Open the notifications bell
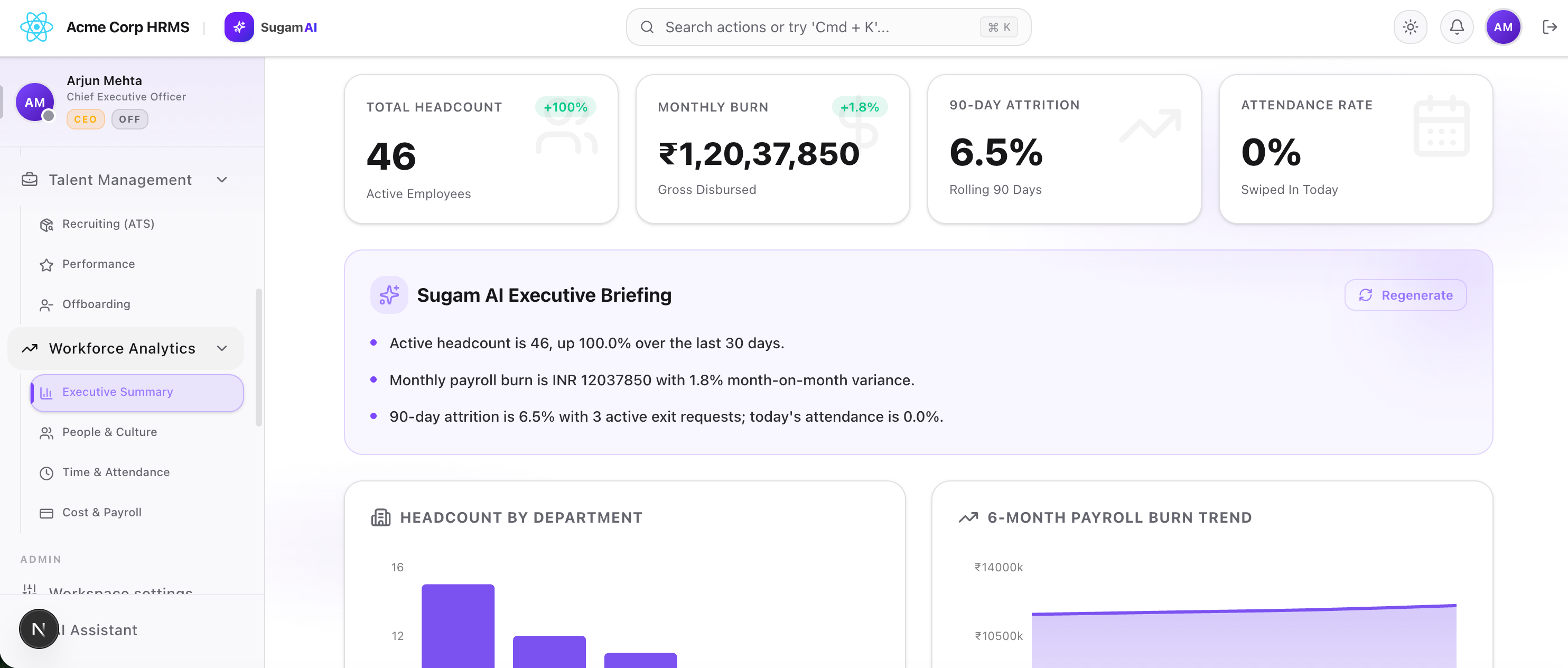 1457,27
